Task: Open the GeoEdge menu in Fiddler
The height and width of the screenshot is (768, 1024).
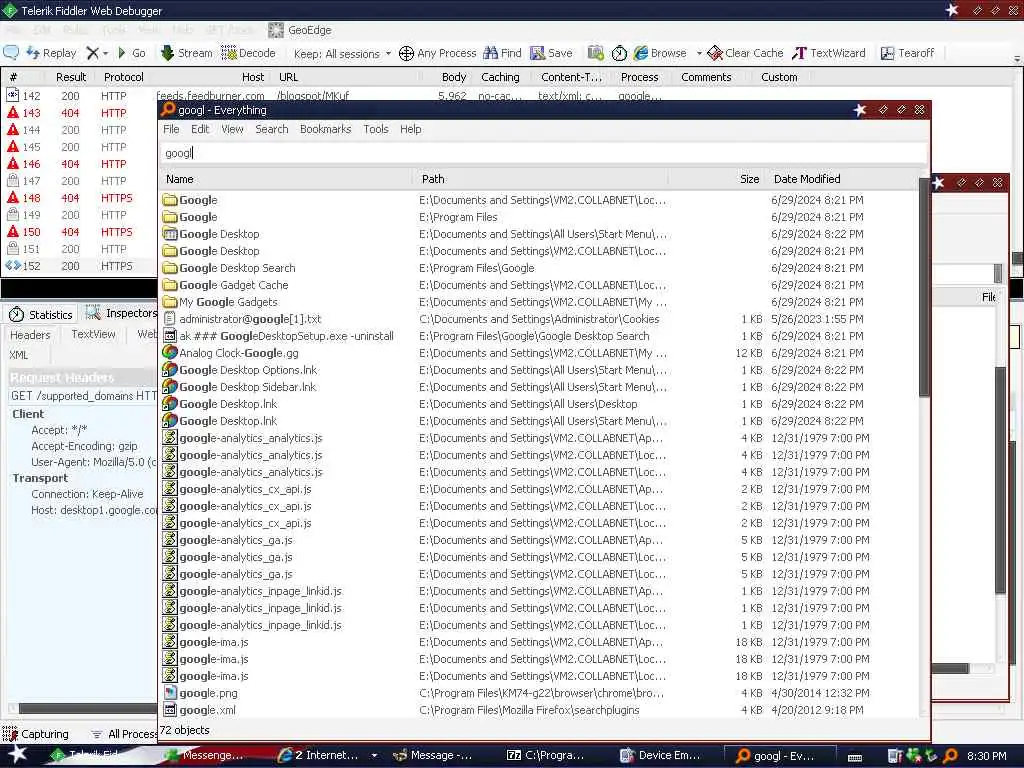Action: (x=300, y=30)
